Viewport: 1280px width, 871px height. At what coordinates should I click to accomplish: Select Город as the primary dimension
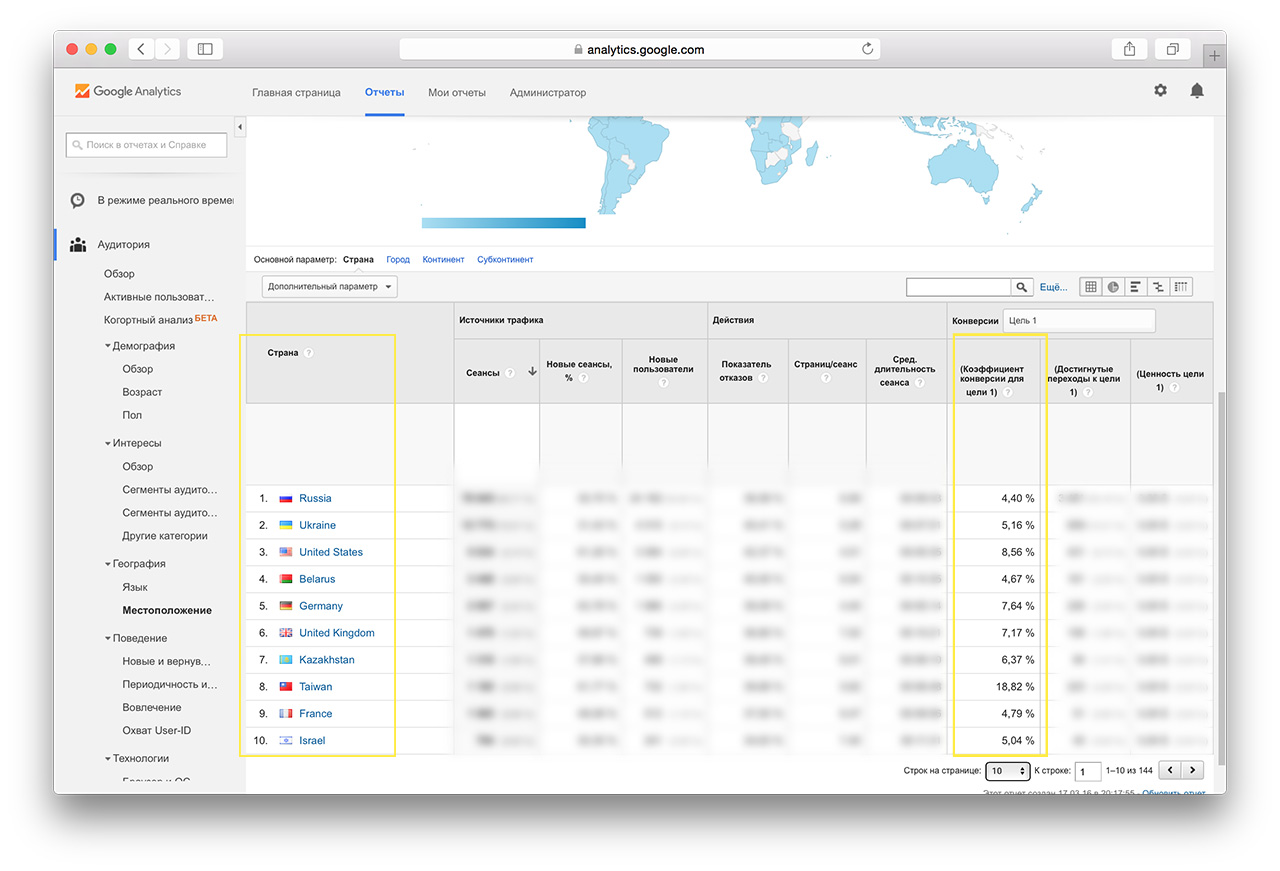click(x=398, y=259)
